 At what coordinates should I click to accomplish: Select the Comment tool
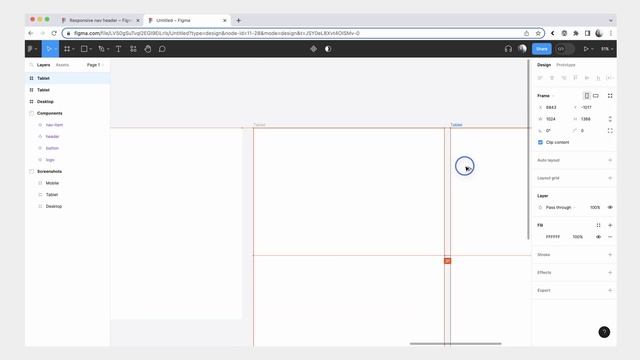tap(162, 49)
